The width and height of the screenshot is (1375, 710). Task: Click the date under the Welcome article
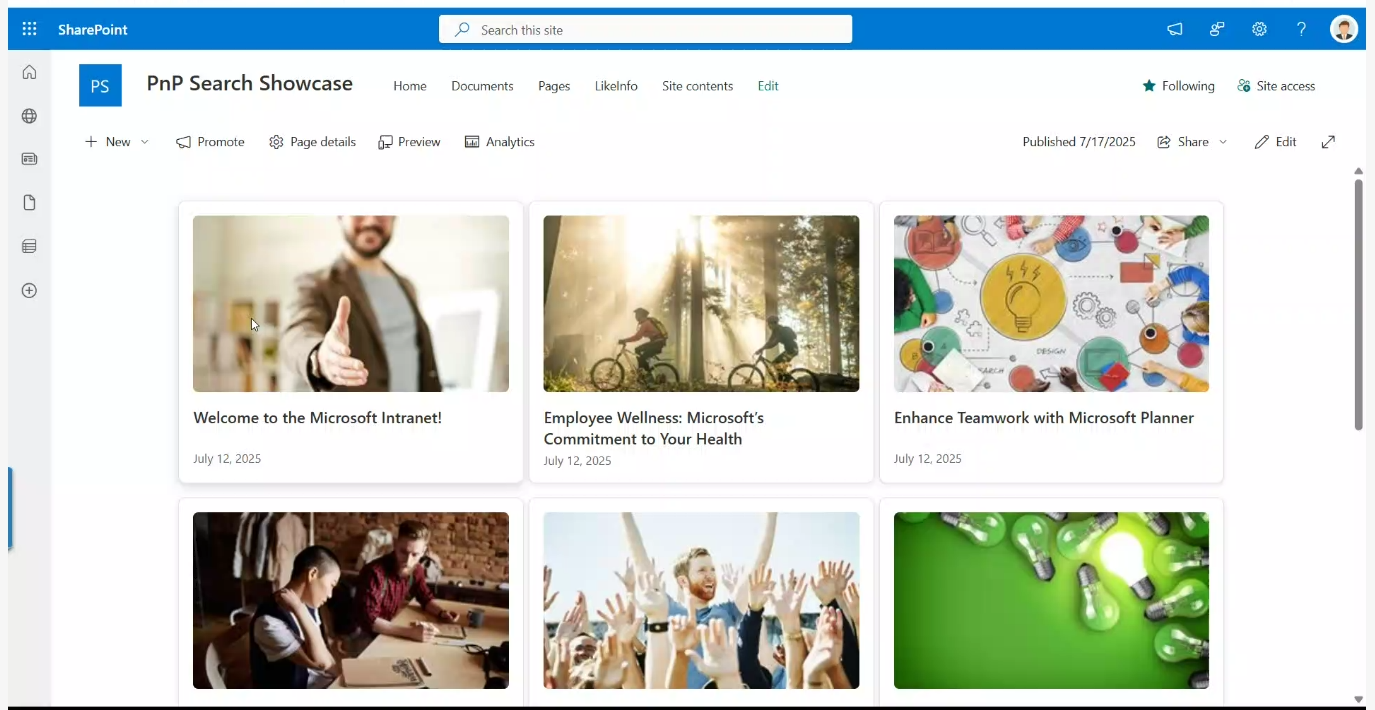227,459
